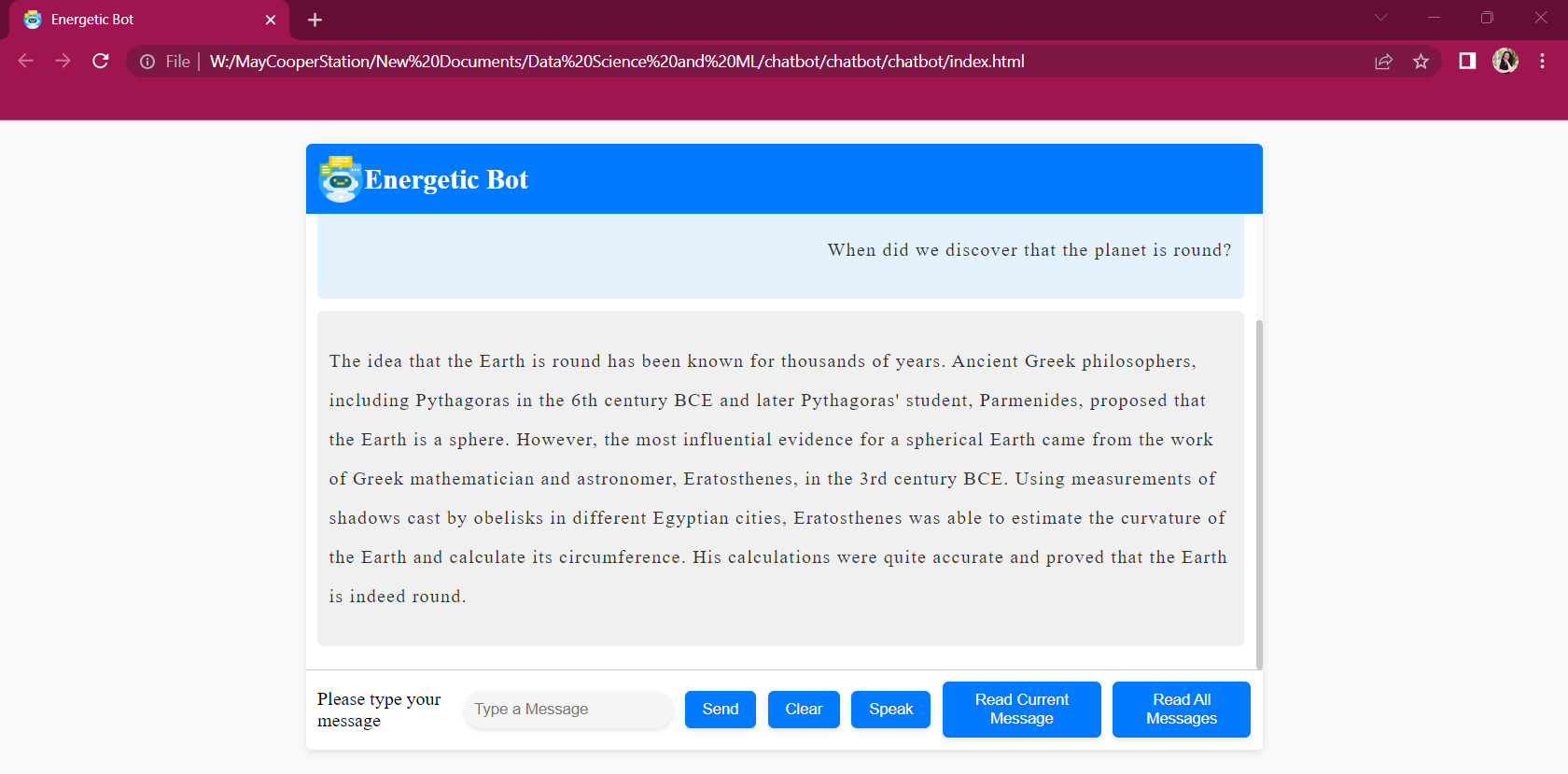
Task: View file info in the address bar
Action: click(x=147, y=61)
